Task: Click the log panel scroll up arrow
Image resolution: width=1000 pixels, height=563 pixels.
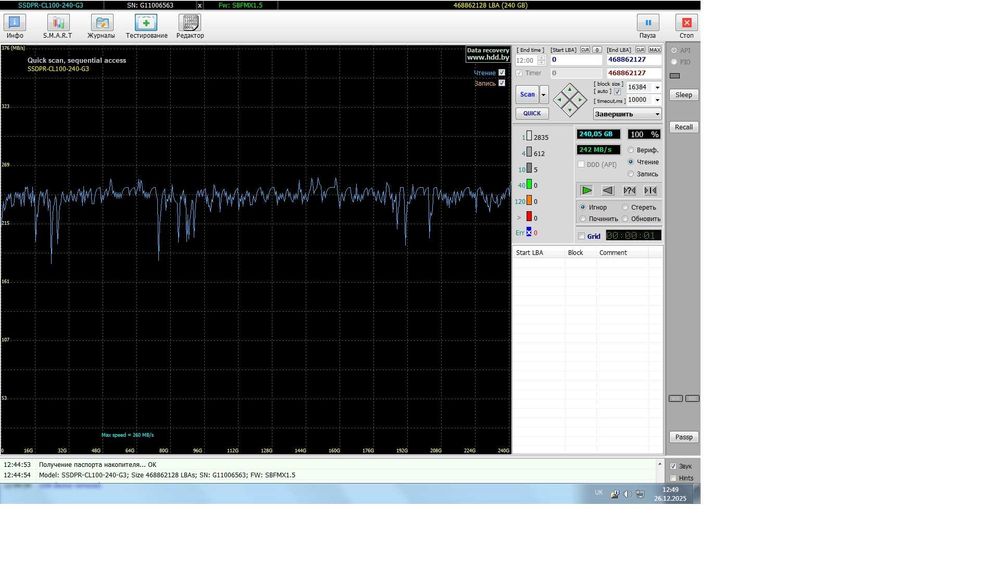Action: tap(659, 464)
